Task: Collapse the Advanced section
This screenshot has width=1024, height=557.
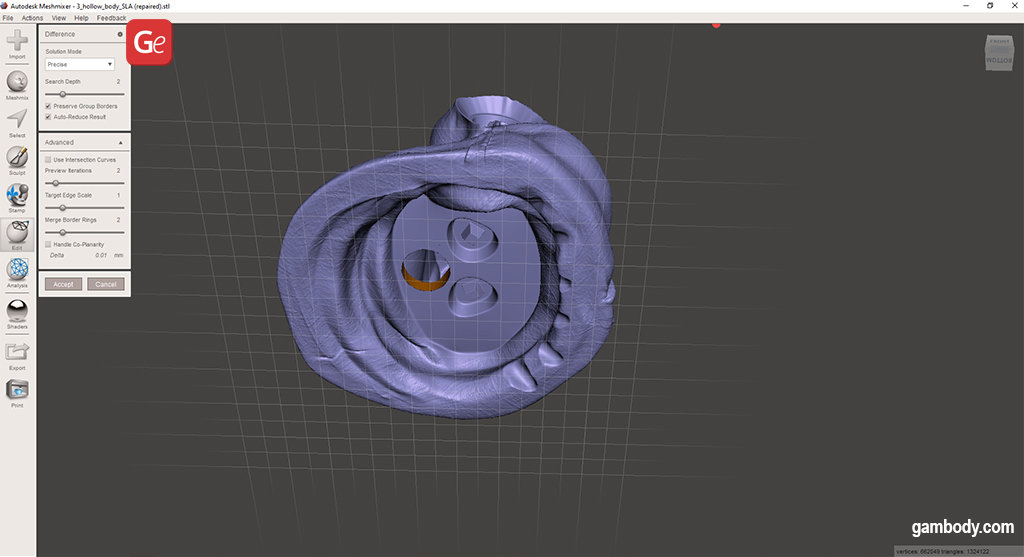Action: tap(120, 143)
